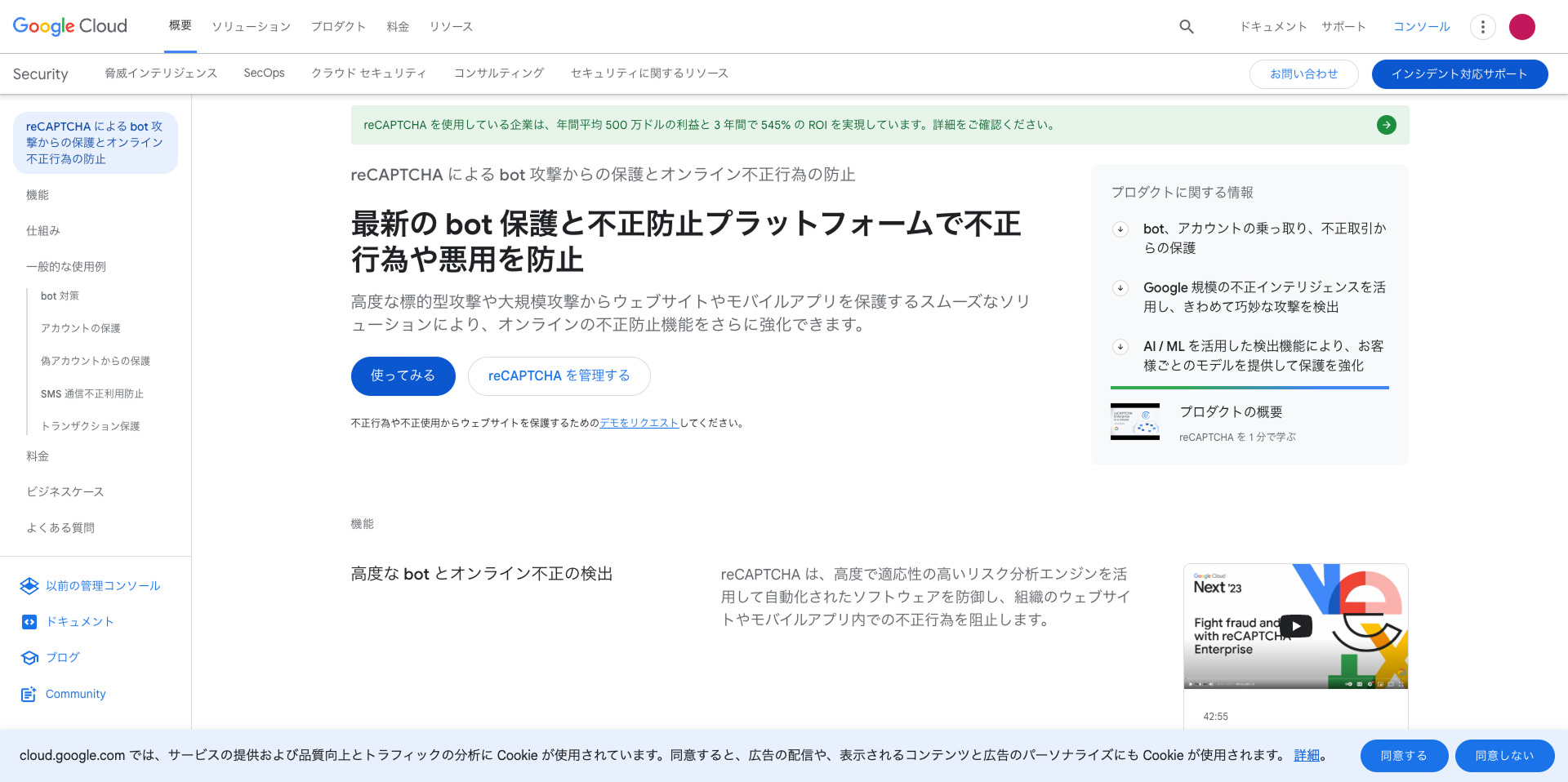1568x782 pixels.
Task: Click the お問い合わせ button
Action: click(1304, 74)
